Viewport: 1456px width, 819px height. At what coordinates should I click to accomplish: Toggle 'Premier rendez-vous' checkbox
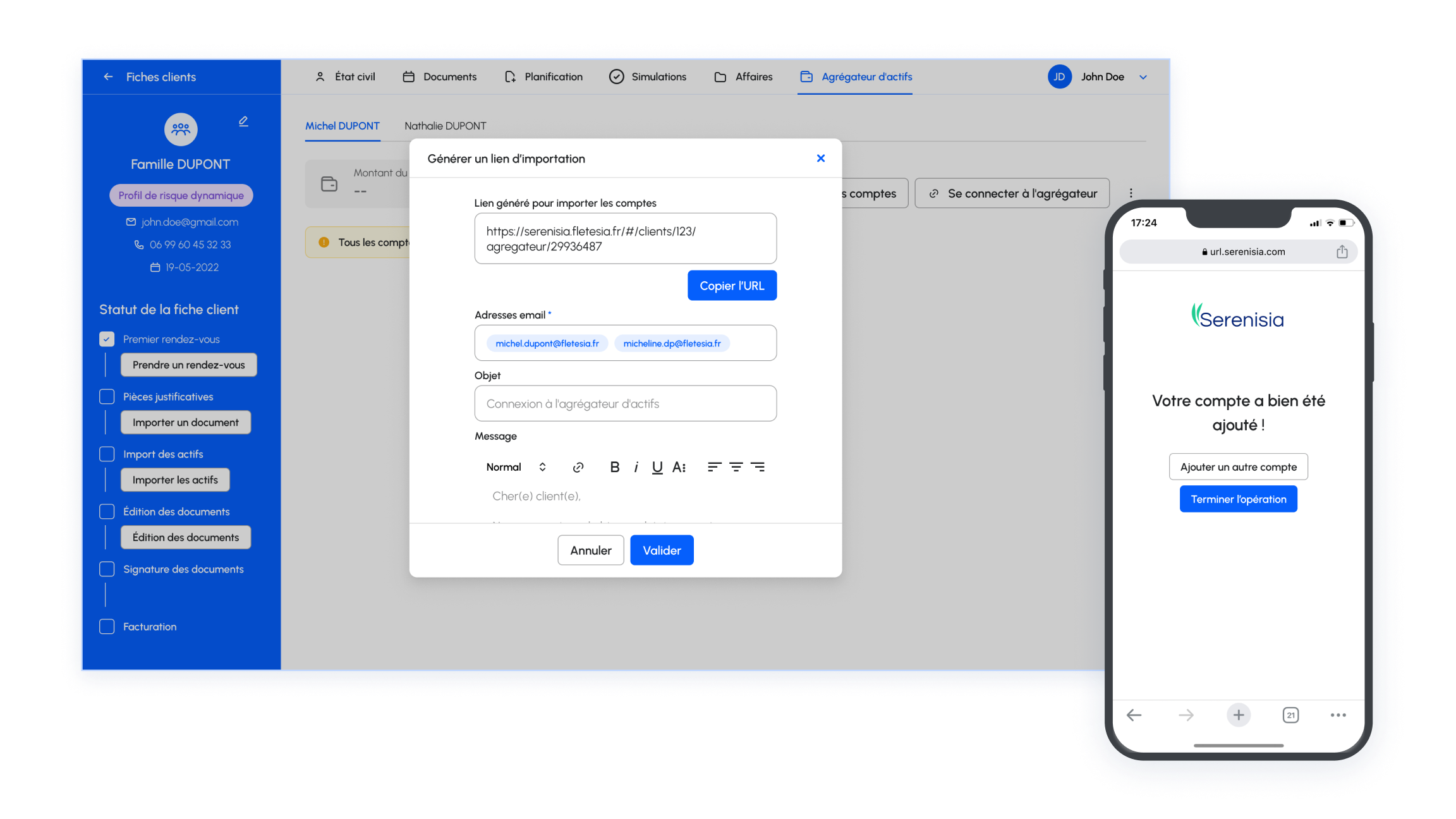(x=107, y=338)
